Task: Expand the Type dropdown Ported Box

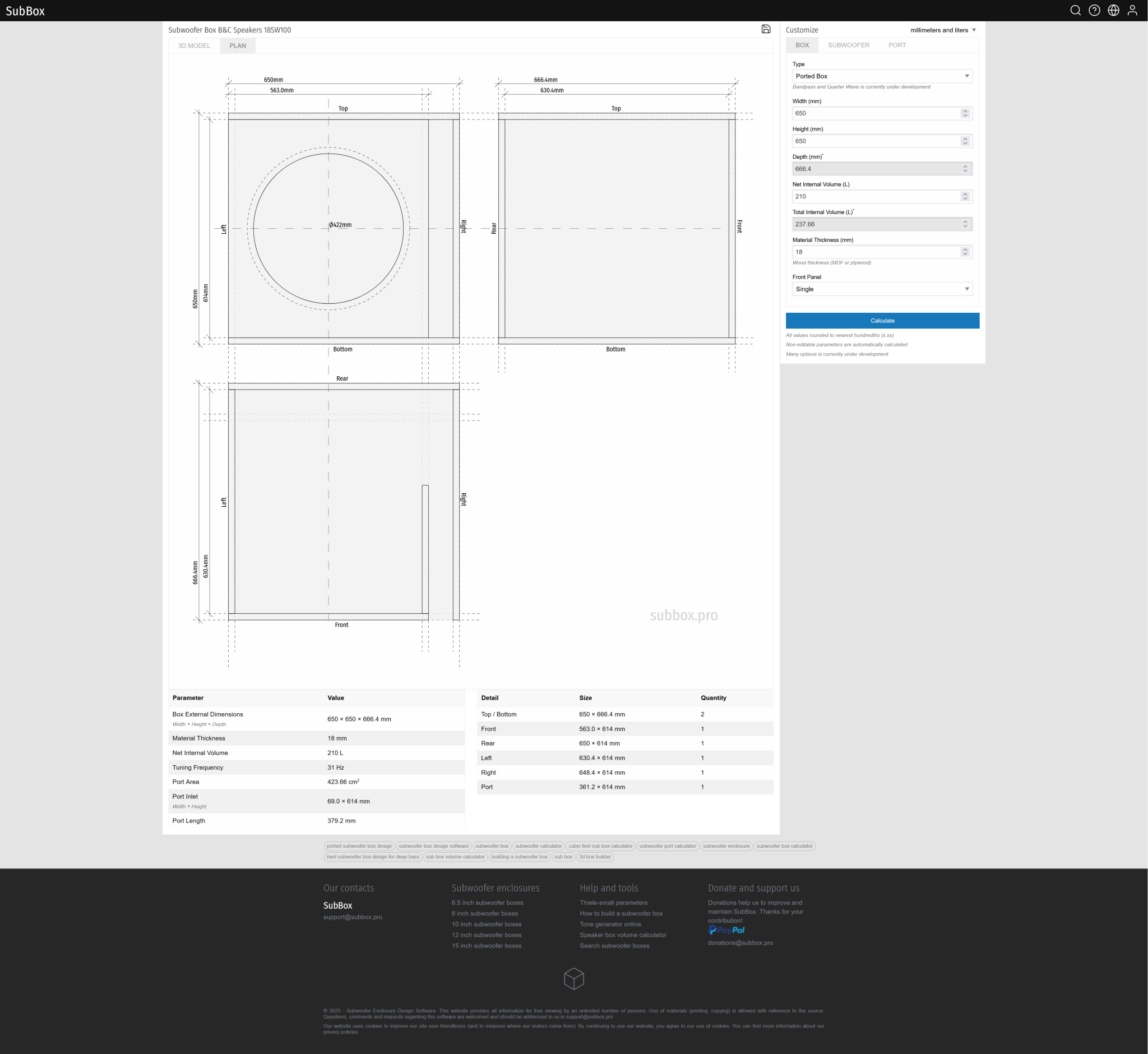Action: click(x=882, y=76)
